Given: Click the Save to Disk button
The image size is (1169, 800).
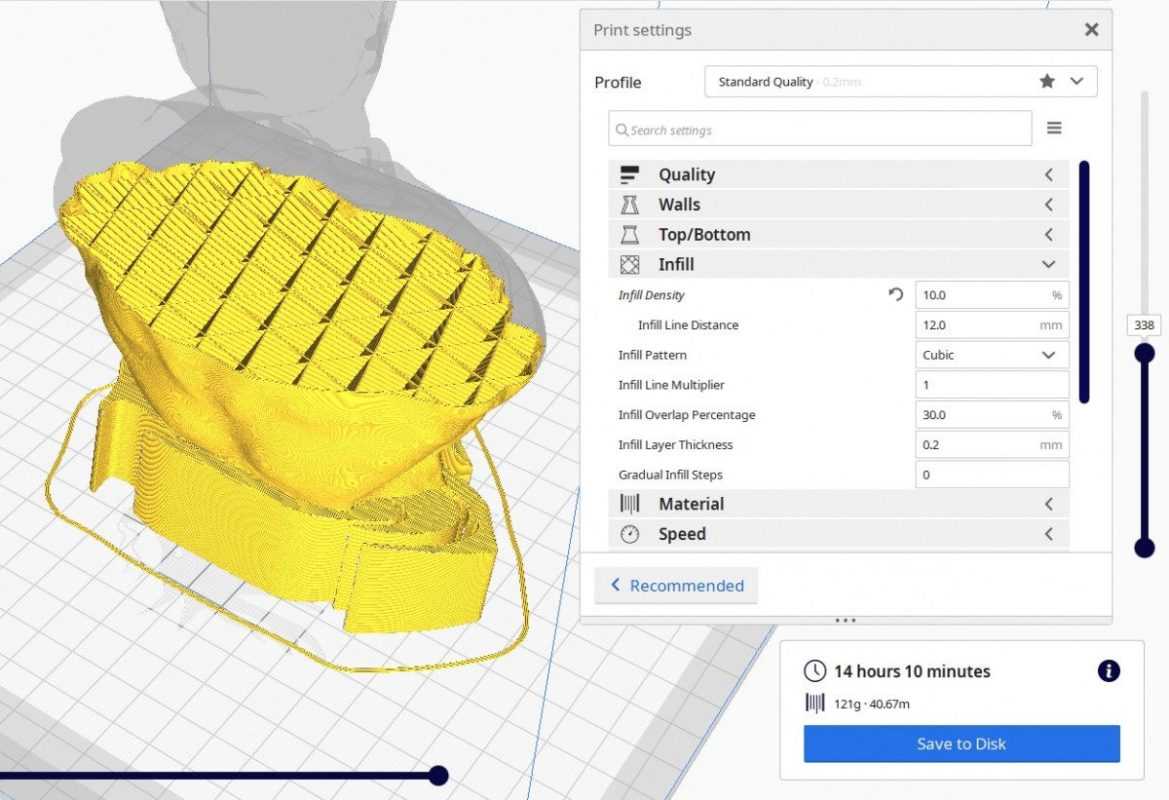Looking at the screenshot, I should tap(961, 744).
